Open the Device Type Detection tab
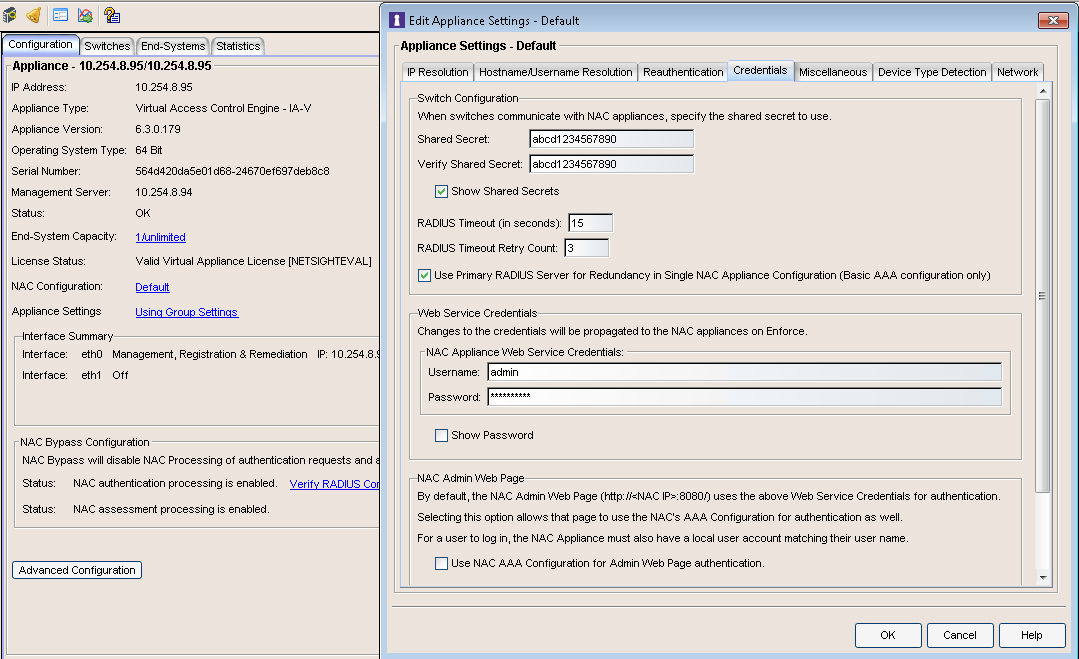This screenshot has height=659, width=1079. [x=932, y=72]
